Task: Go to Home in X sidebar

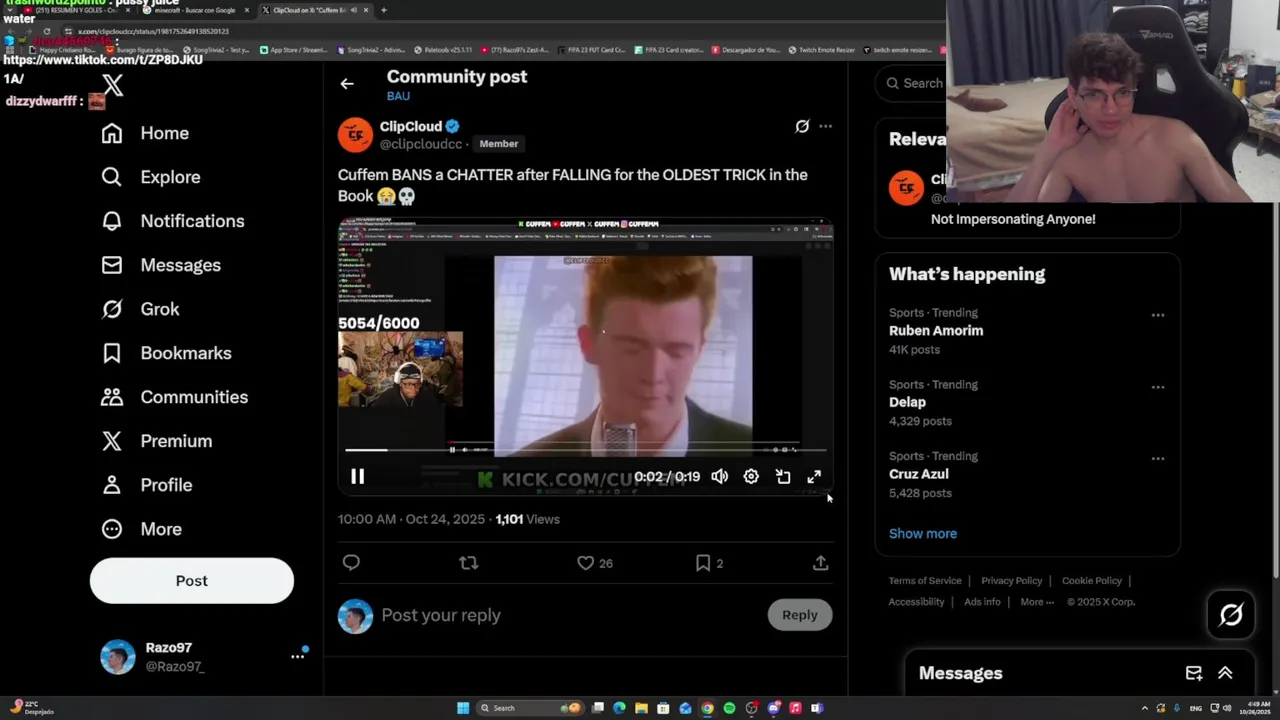Action: 145,133
